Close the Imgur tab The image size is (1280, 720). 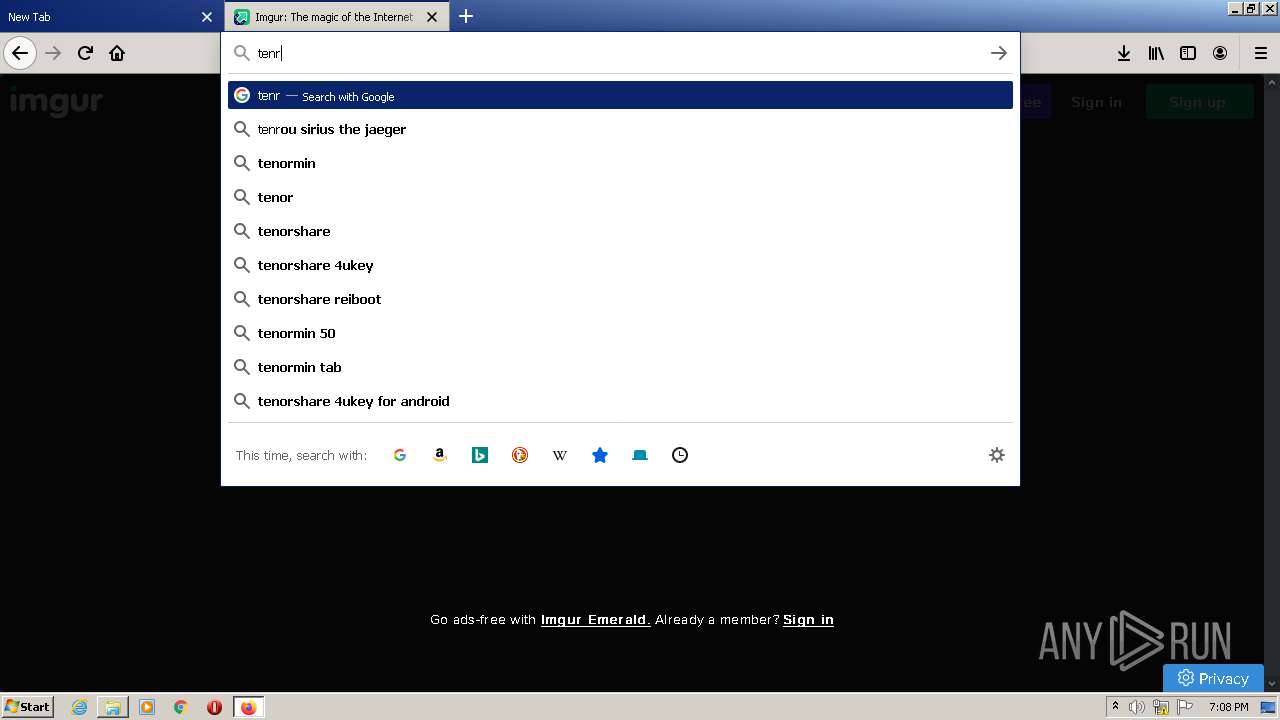pyautogui.click(x=432, y=17)
